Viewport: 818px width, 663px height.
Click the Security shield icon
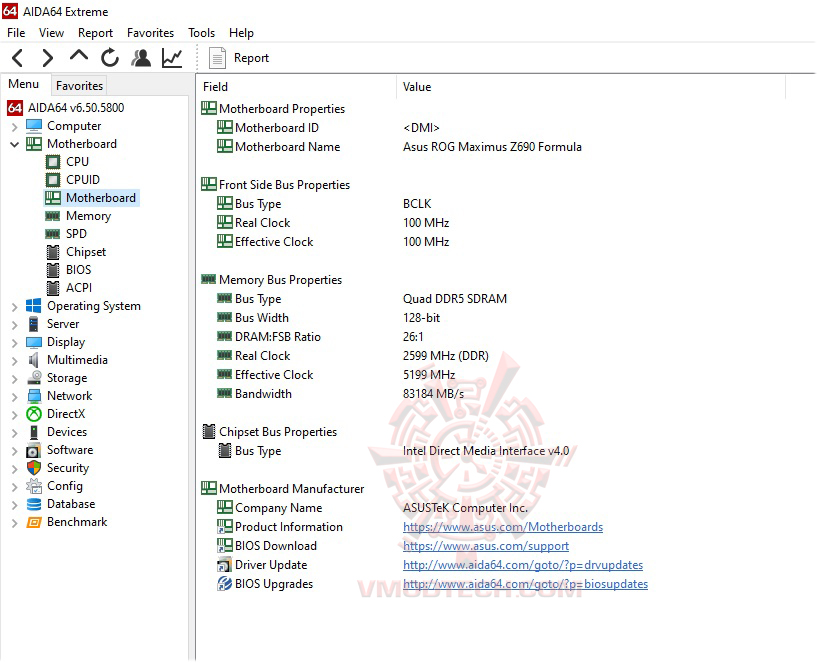[34, 468]
